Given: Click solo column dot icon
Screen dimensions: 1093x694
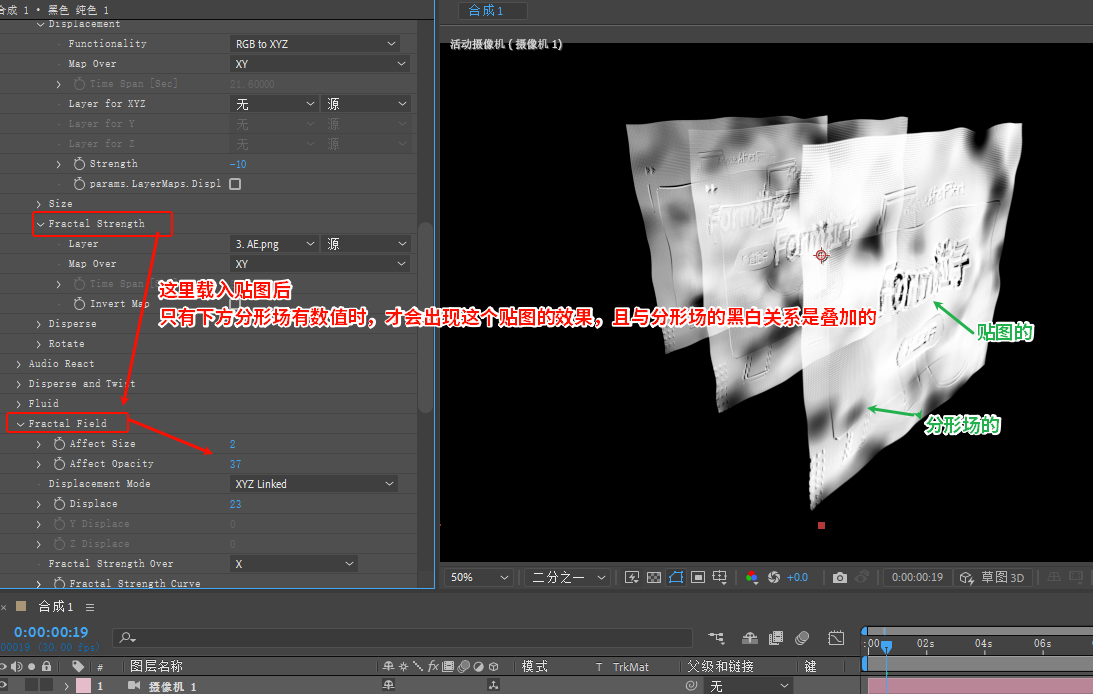Looking at the screenshot, I should coord(31,666).
